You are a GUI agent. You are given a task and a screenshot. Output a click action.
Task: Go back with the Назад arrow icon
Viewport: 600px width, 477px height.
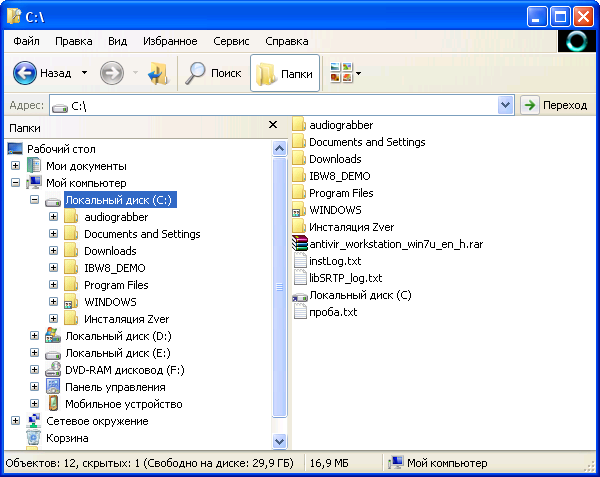[x=25, y=73]
